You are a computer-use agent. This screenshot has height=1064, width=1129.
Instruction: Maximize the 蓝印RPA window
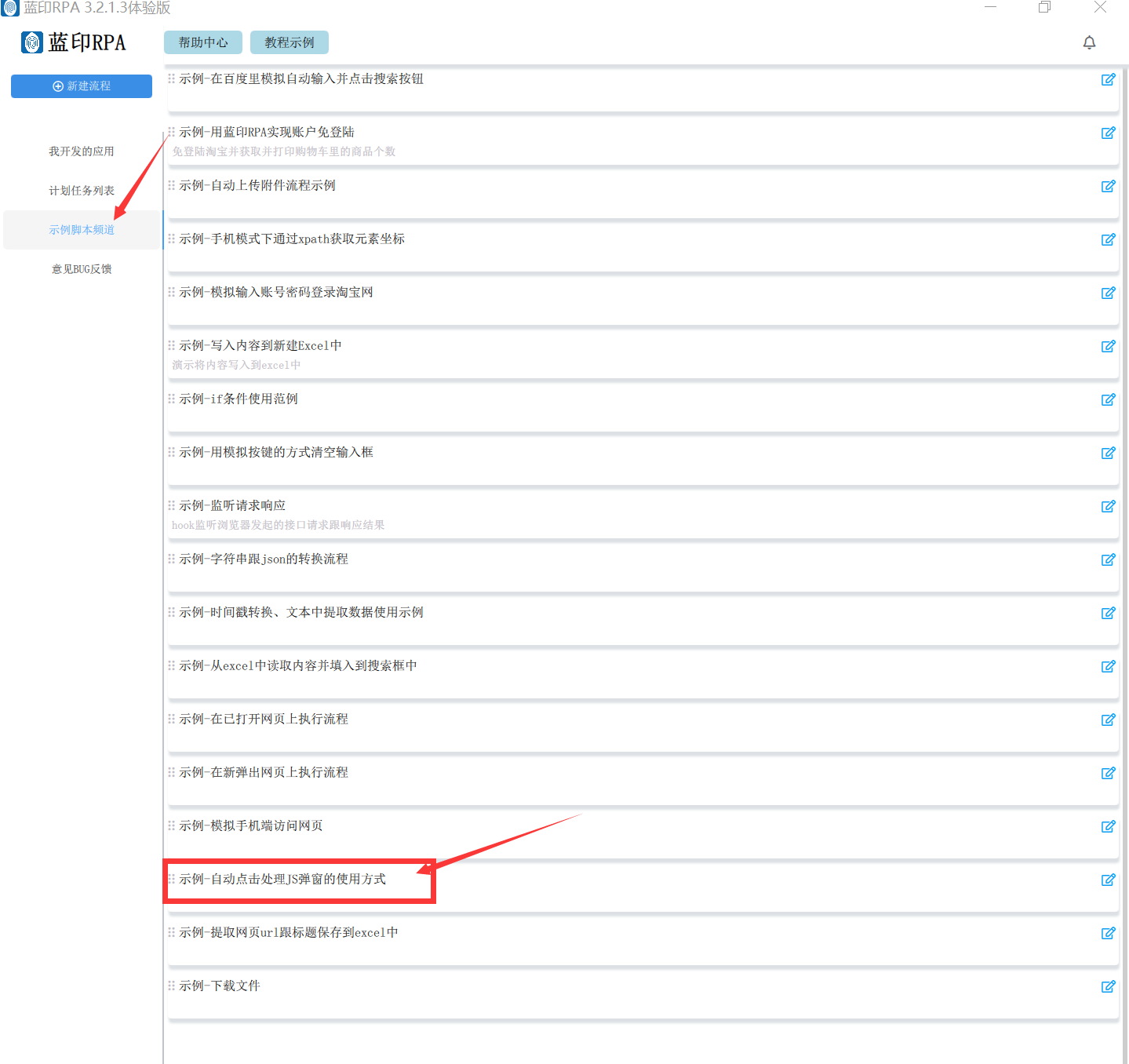click(x=1044, y=7)
